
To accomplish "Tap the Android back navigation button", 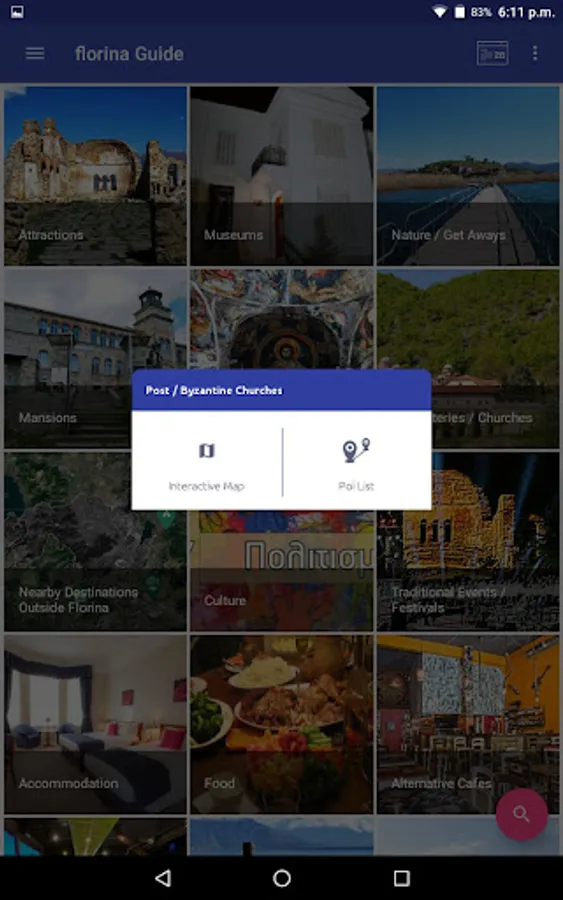I will coord(163,878).
